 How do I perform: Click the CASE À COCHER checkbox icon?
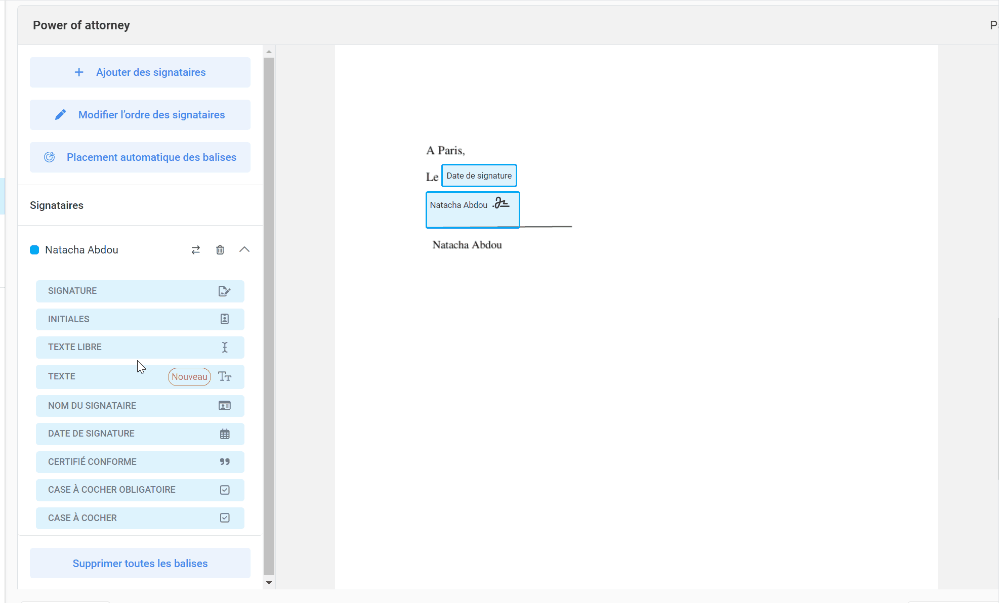[x=225, y=518]
